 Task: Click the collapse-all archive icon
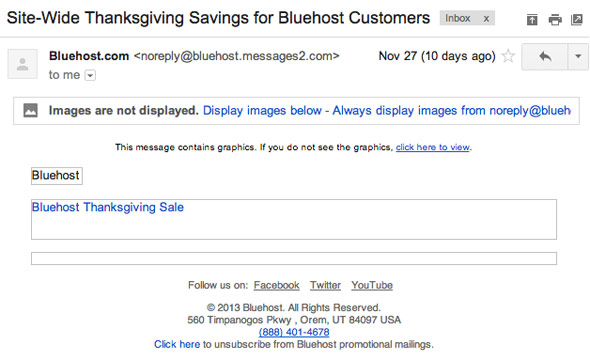point(532,19)
